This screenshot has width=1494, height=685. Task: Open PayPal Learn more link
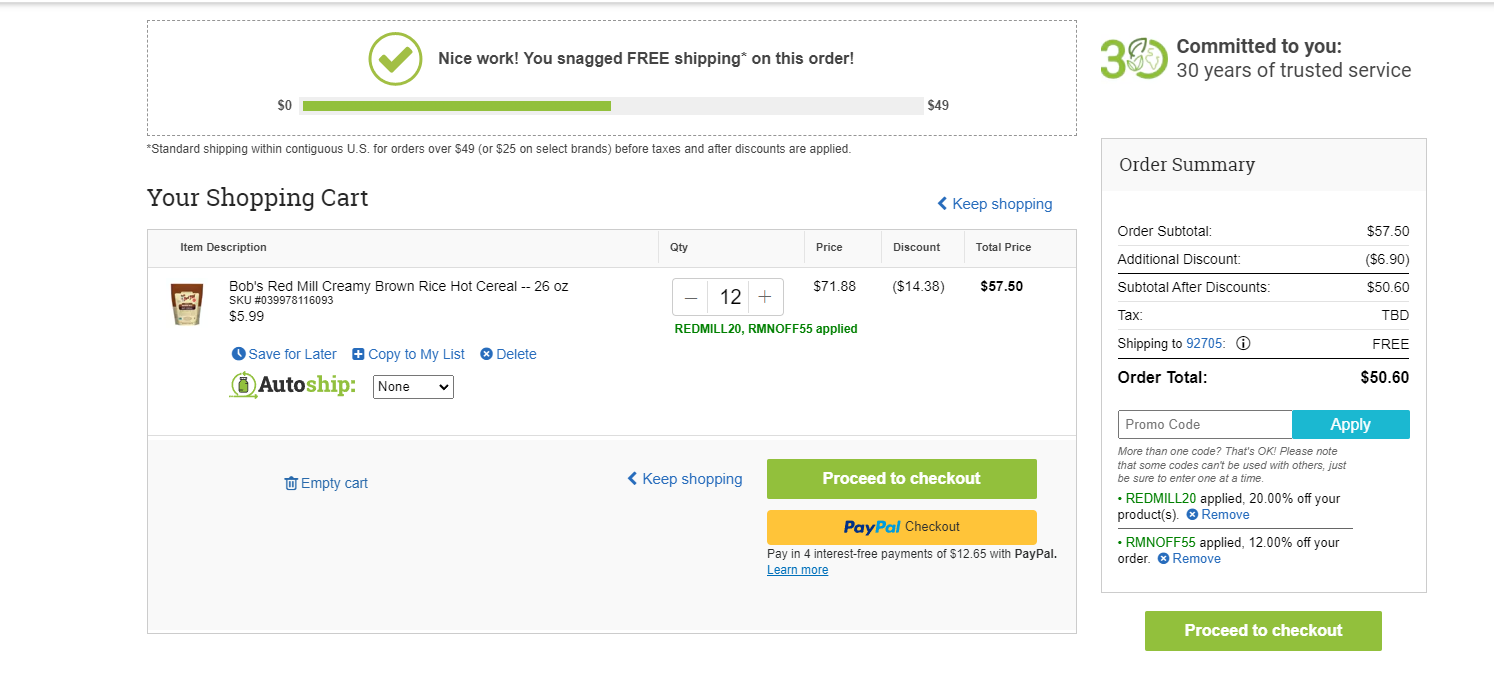point(797,570)
